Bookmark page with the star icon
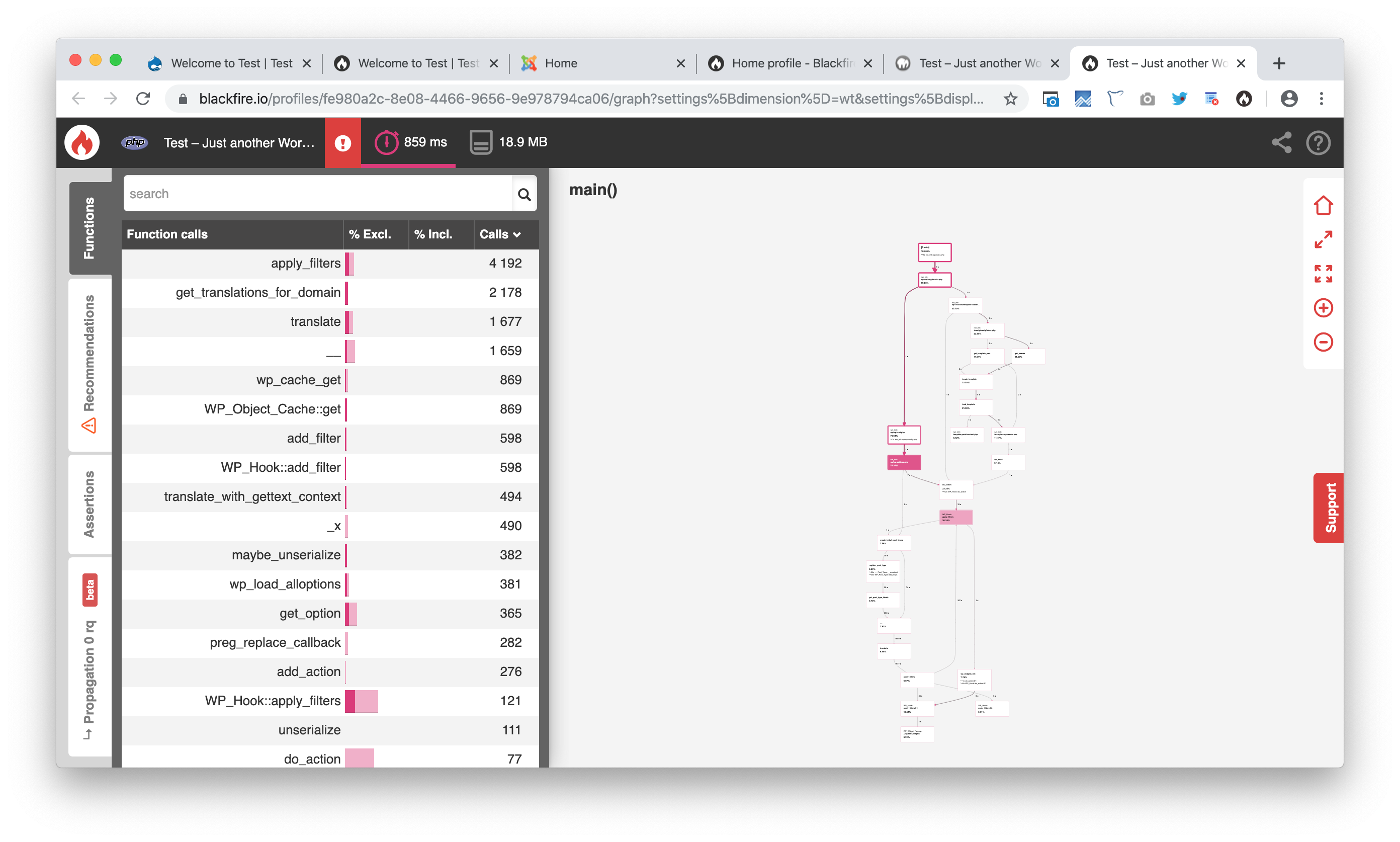The height and width of the screenshot is (842, 1400). [1010, 99]
